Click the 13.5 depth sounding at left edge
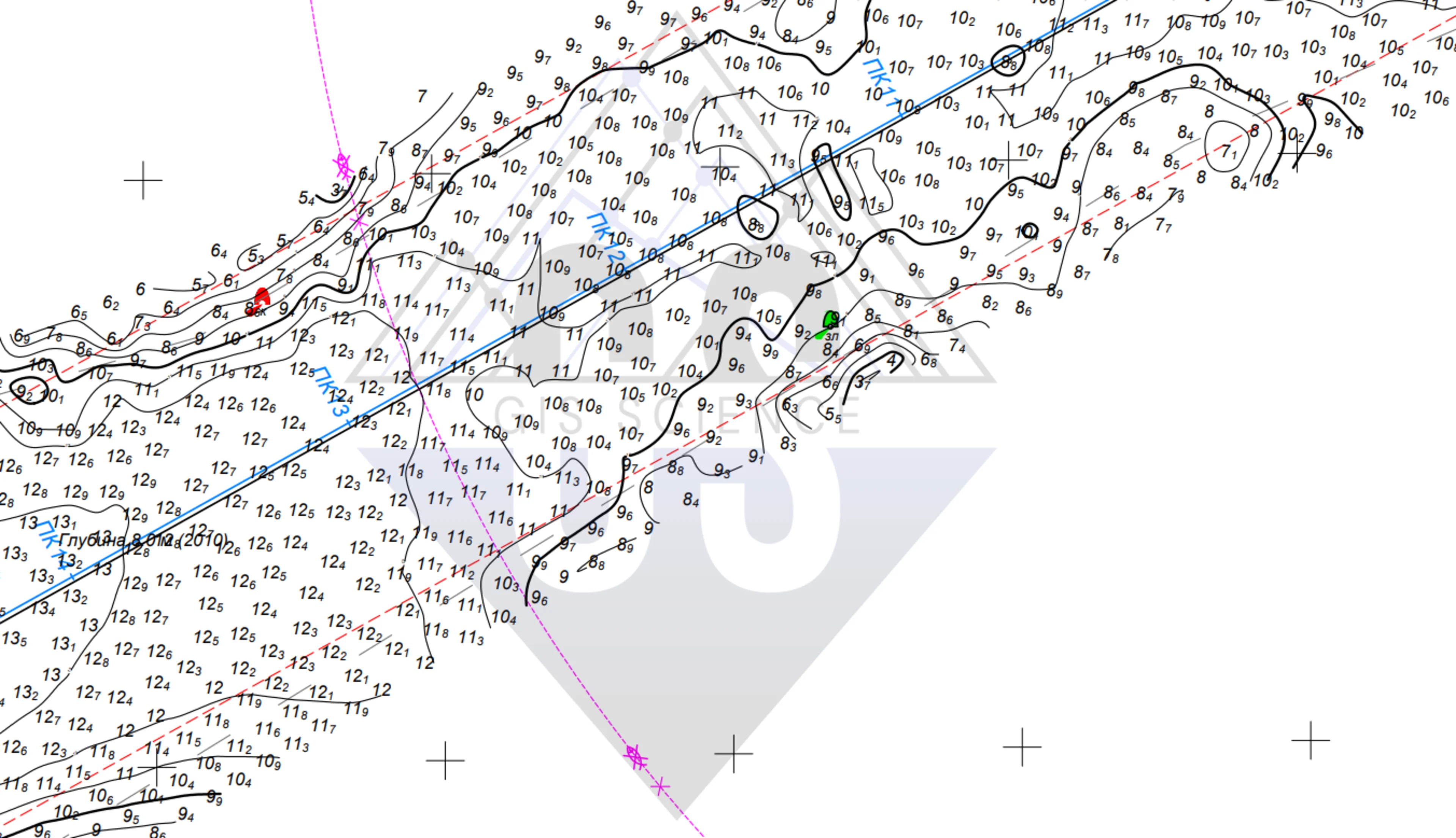This screenshot has width=1456, height=838. (14, 639)
